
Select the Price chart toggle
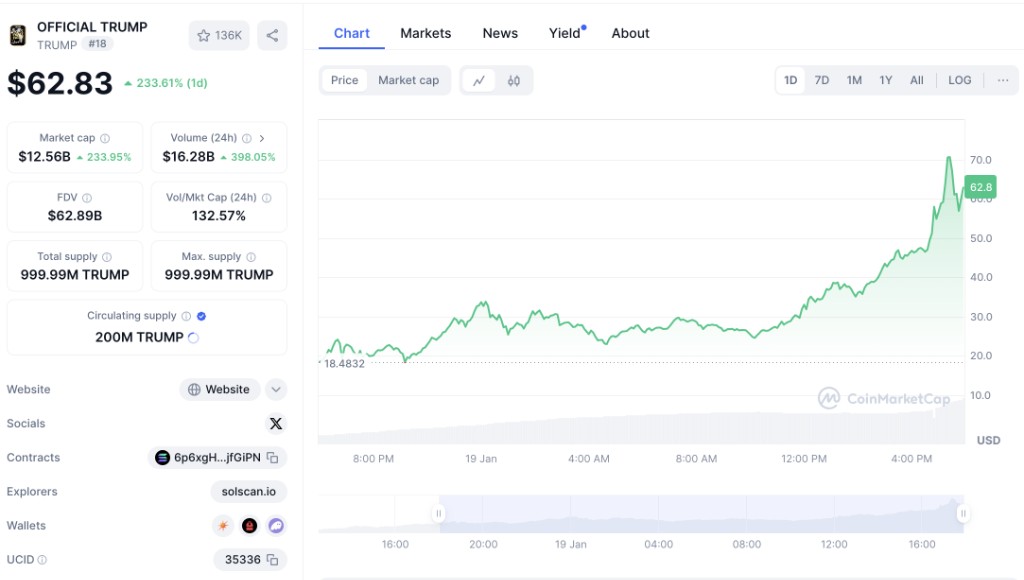(x=344, y=80)
